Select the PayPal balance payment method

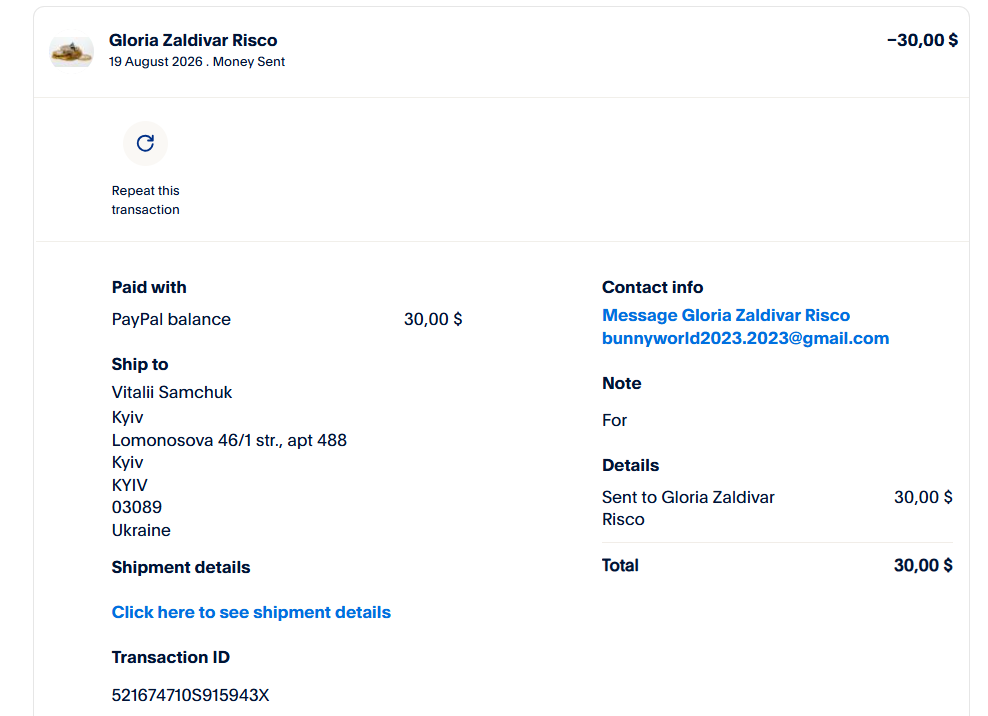click(x=171, y=320)
